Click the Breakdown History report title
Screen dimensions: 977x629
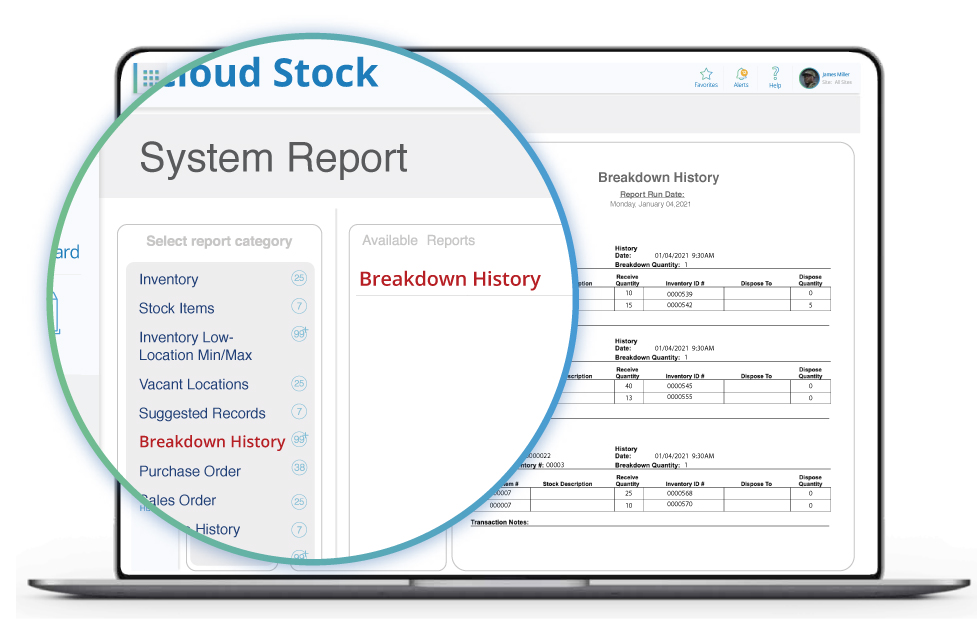coord(659,178)
